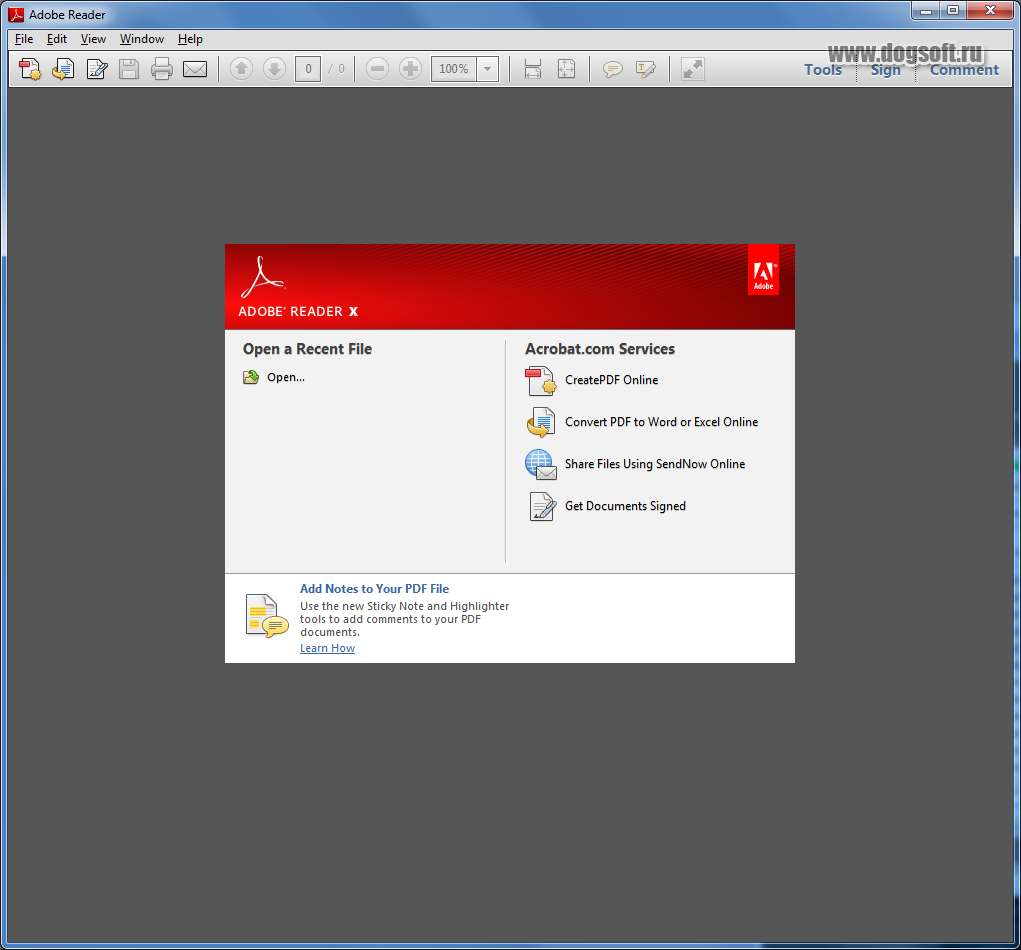Click the Sign document toolbar icon
The image size is (1021, 950).
[x=96, y=69]
